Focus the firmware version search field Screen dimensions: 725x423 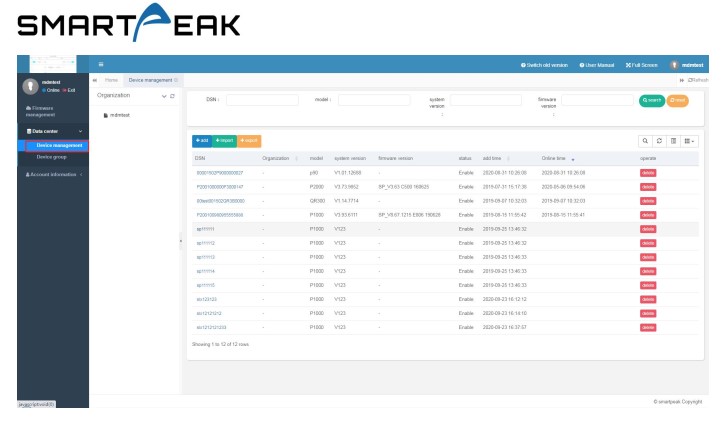coord(597,100)
